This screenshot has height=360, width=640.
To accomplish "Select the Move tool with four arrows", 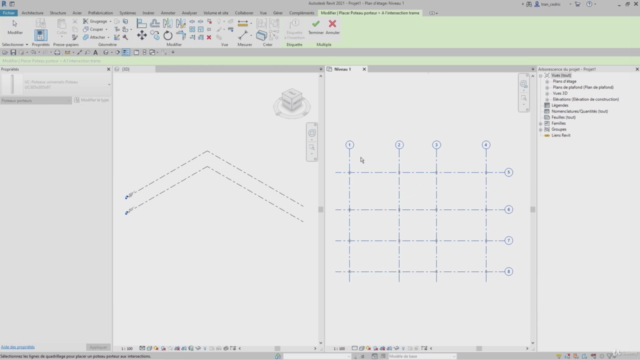I will [142, 36].
